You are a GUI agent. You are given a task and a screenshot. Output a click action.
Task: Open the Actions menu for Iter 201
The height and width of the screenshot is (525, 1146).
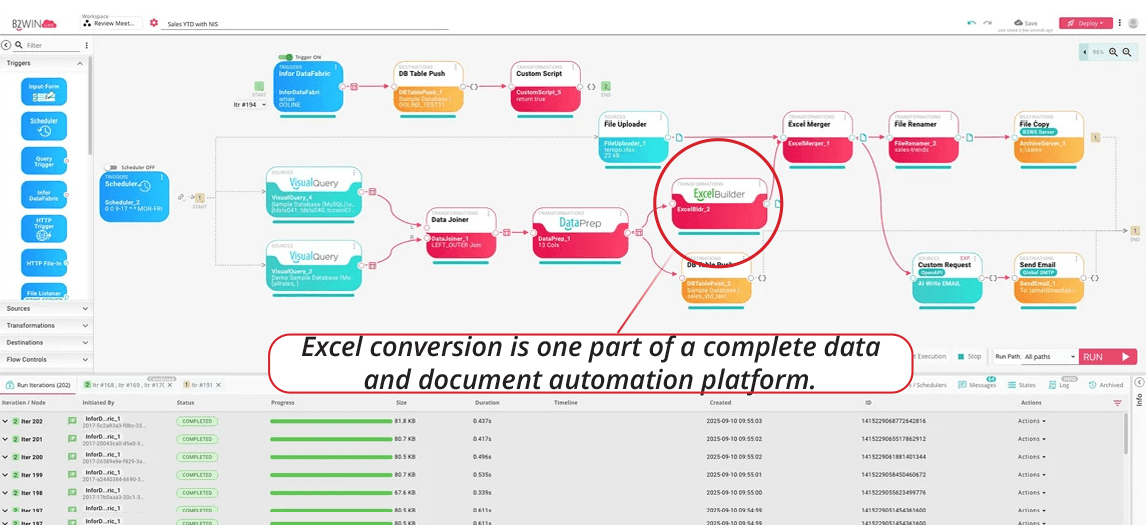tap(1031, 439)
